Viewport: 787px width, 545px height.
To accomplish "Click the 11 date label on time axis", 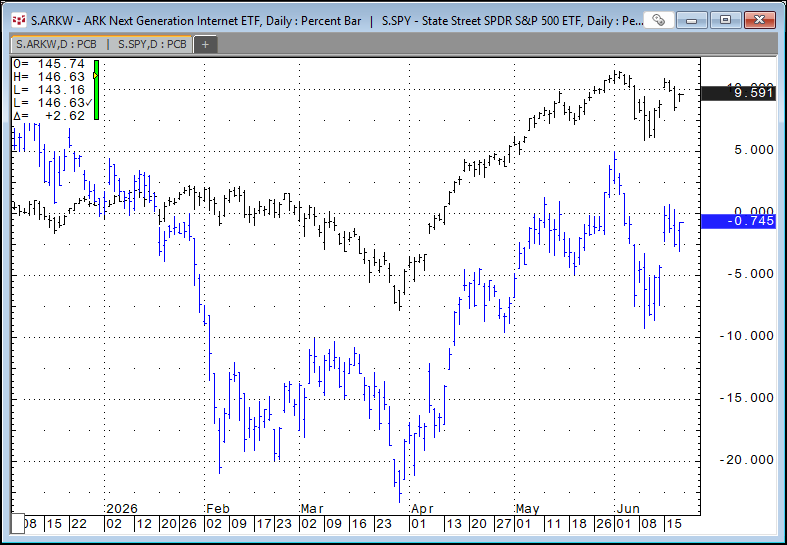I will (x=554, y=524).
